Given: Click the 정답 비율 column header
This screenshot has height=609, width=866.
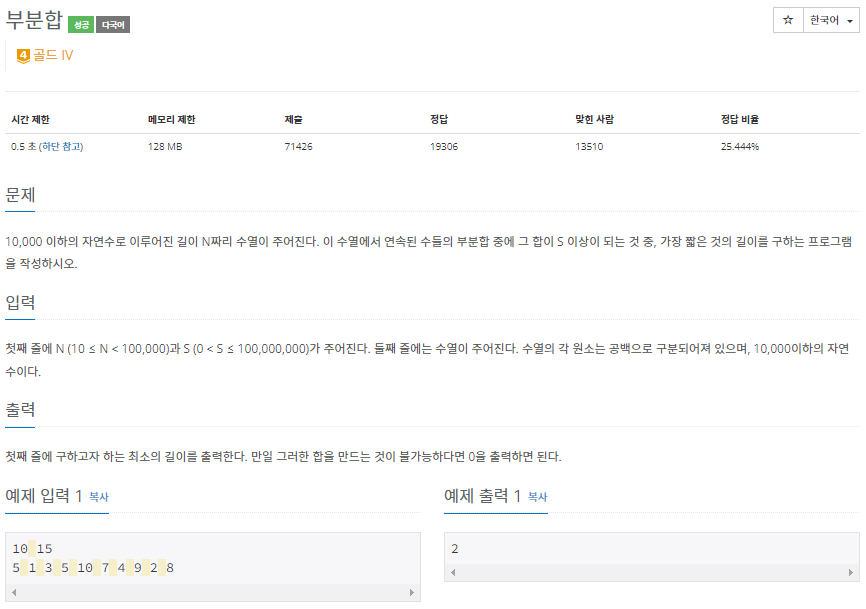Looking at the screenshot, I should click(x=740, y=119).
